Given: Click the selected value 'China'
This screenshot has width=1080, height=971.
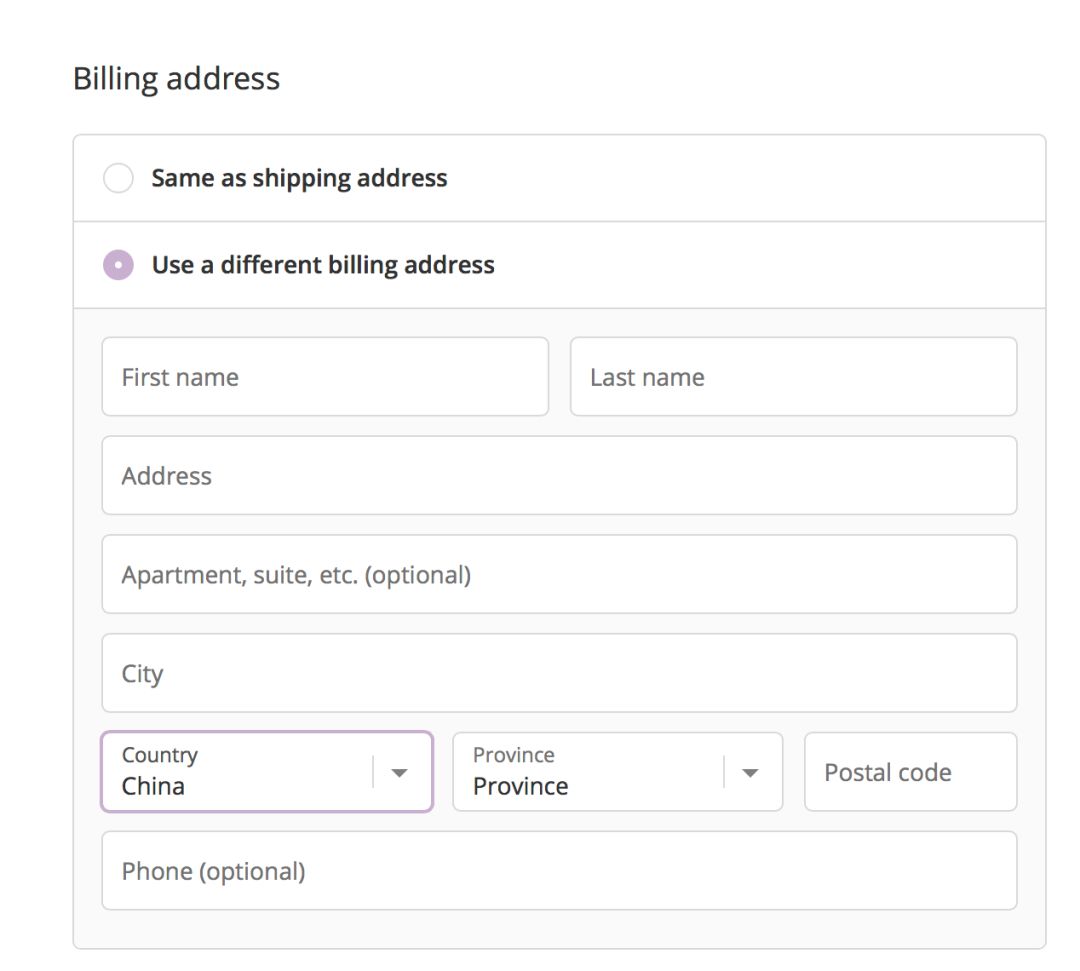Looking at the screenshot, I should pyautogui.click(x=153, y=786).
